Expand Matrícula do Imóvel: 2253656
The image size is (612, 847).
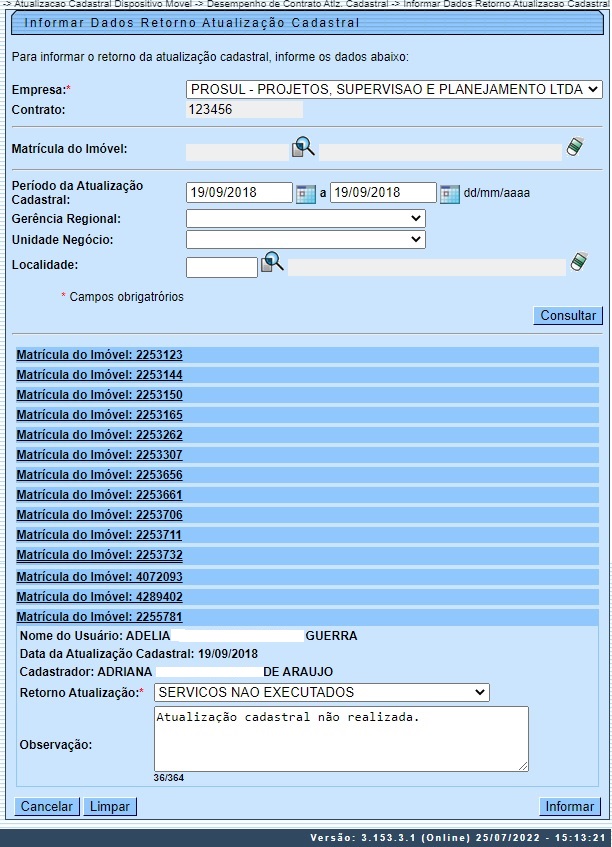(x=99, y=475)
